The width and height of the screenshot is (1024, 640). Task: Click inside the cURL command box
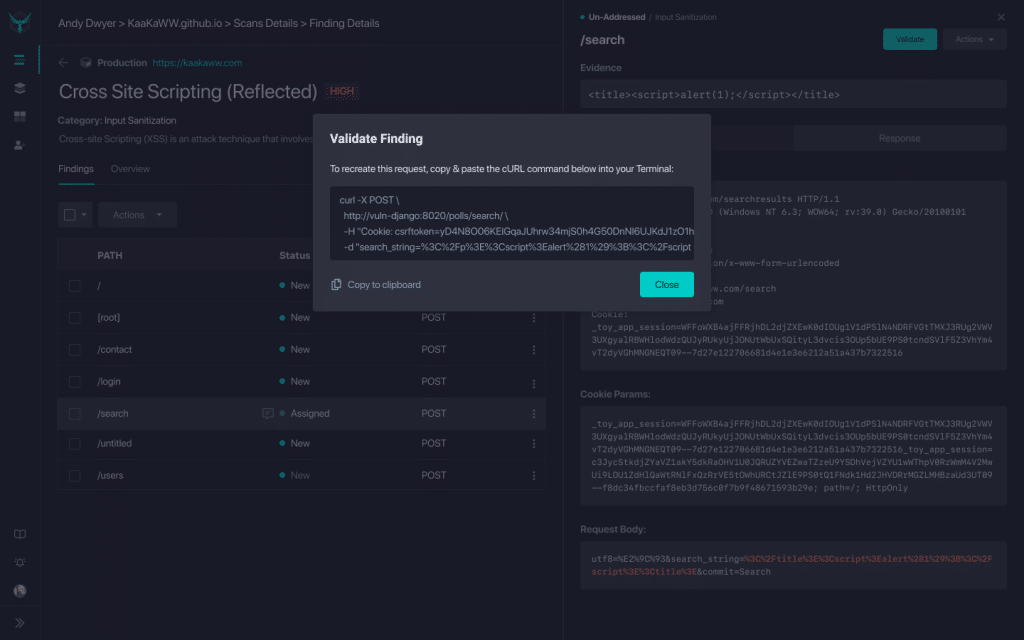[512, 223]
